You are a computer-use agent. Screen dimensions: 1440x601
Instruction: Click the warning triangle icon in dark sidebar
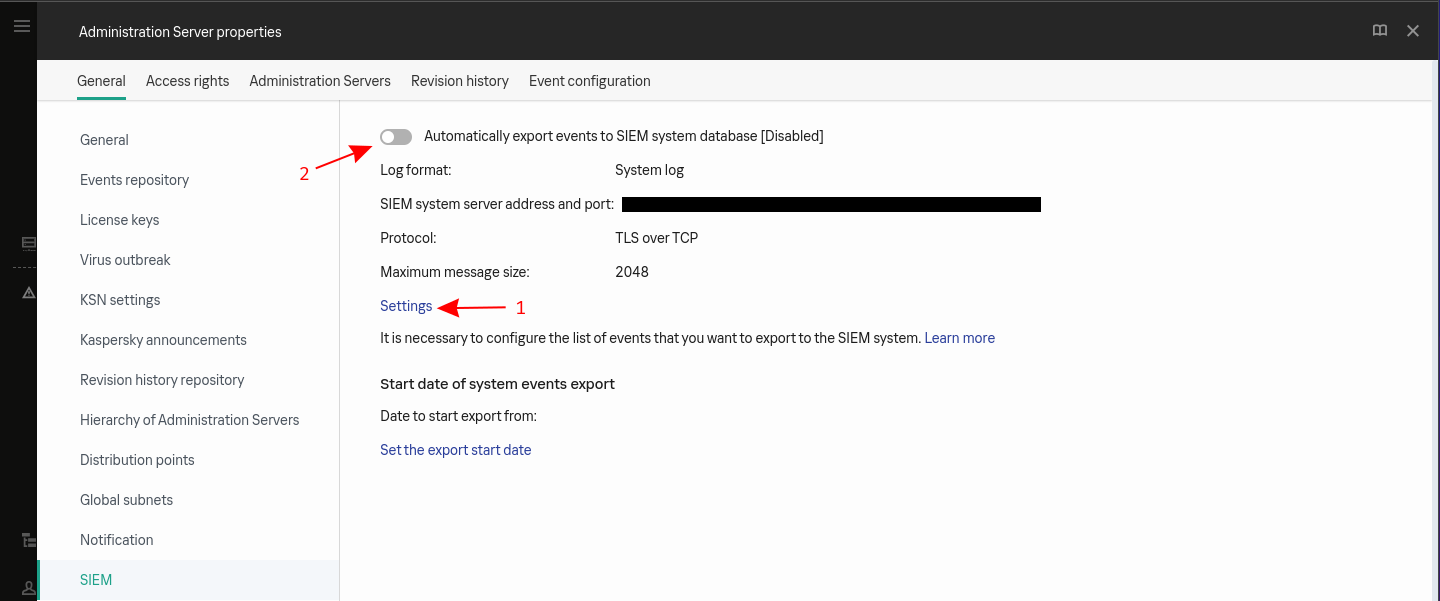click(x=29, y=292)
